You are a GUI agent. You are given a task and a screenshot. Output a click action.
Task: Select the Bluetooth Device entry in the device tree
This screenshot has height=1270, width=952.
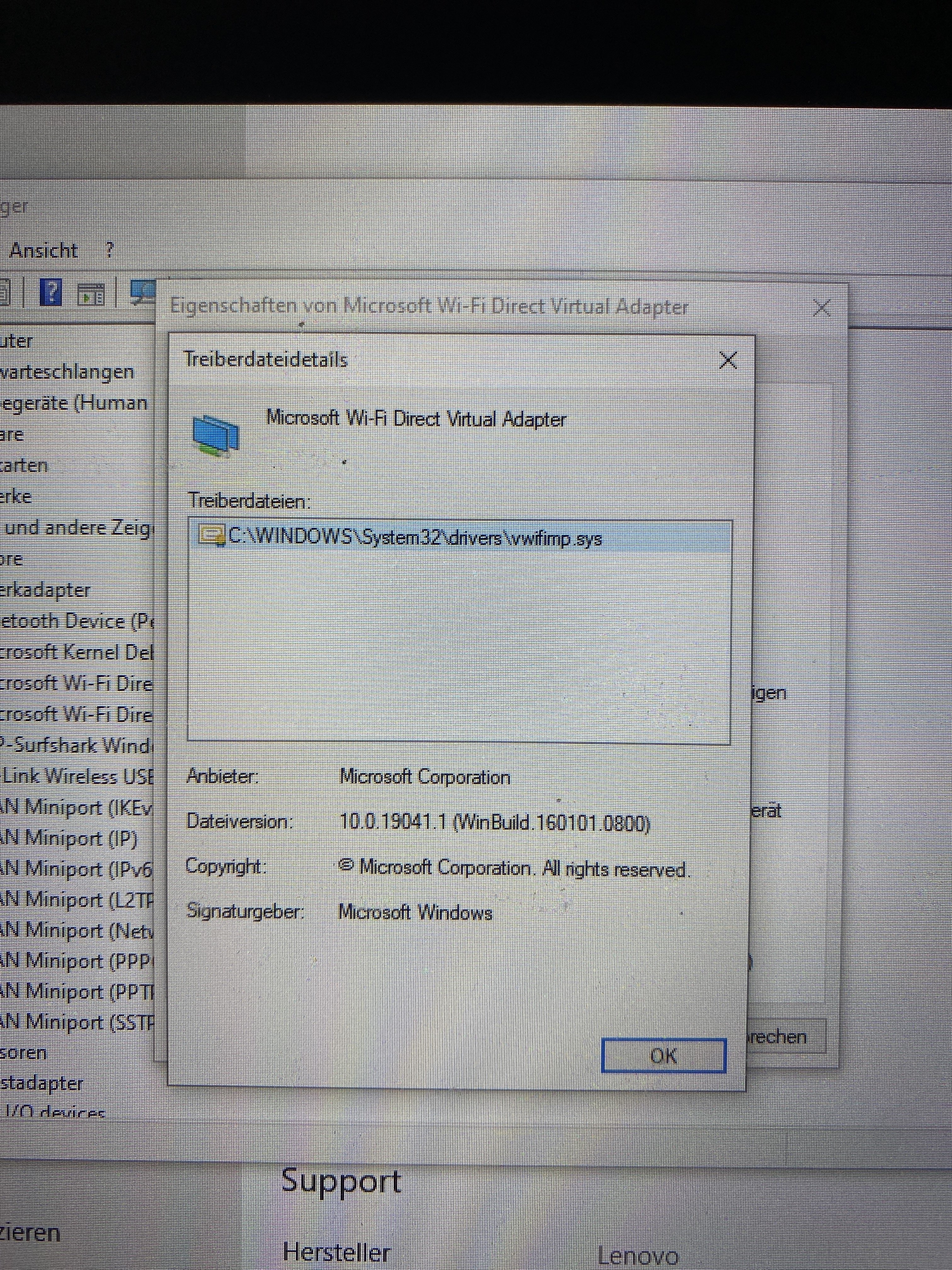(x=77, y=621)
